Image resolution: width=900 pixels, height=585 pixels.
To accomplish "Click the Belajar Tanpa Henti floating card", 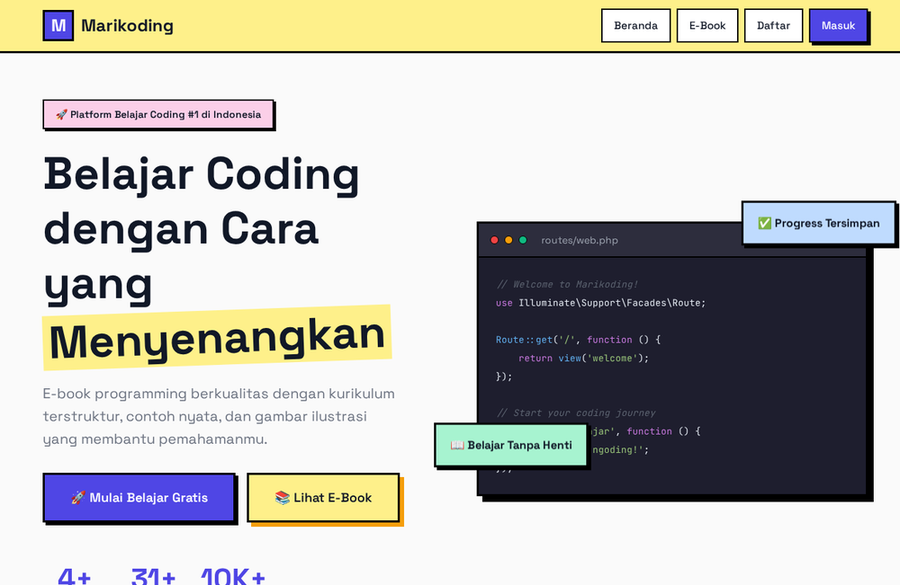I will (x=511, y=445).
